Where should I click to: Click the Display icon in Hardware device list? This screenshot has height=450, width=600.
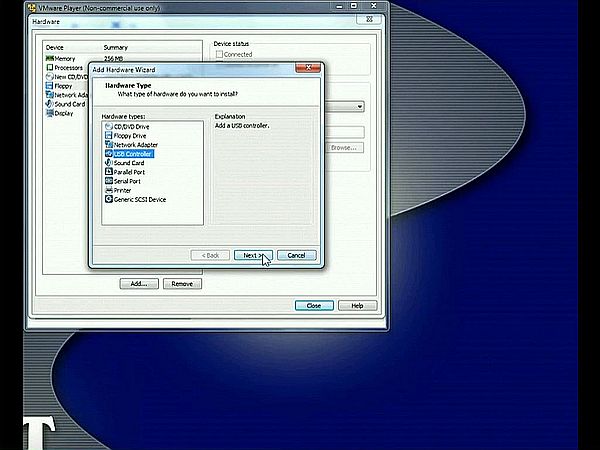tap(49, 113)
